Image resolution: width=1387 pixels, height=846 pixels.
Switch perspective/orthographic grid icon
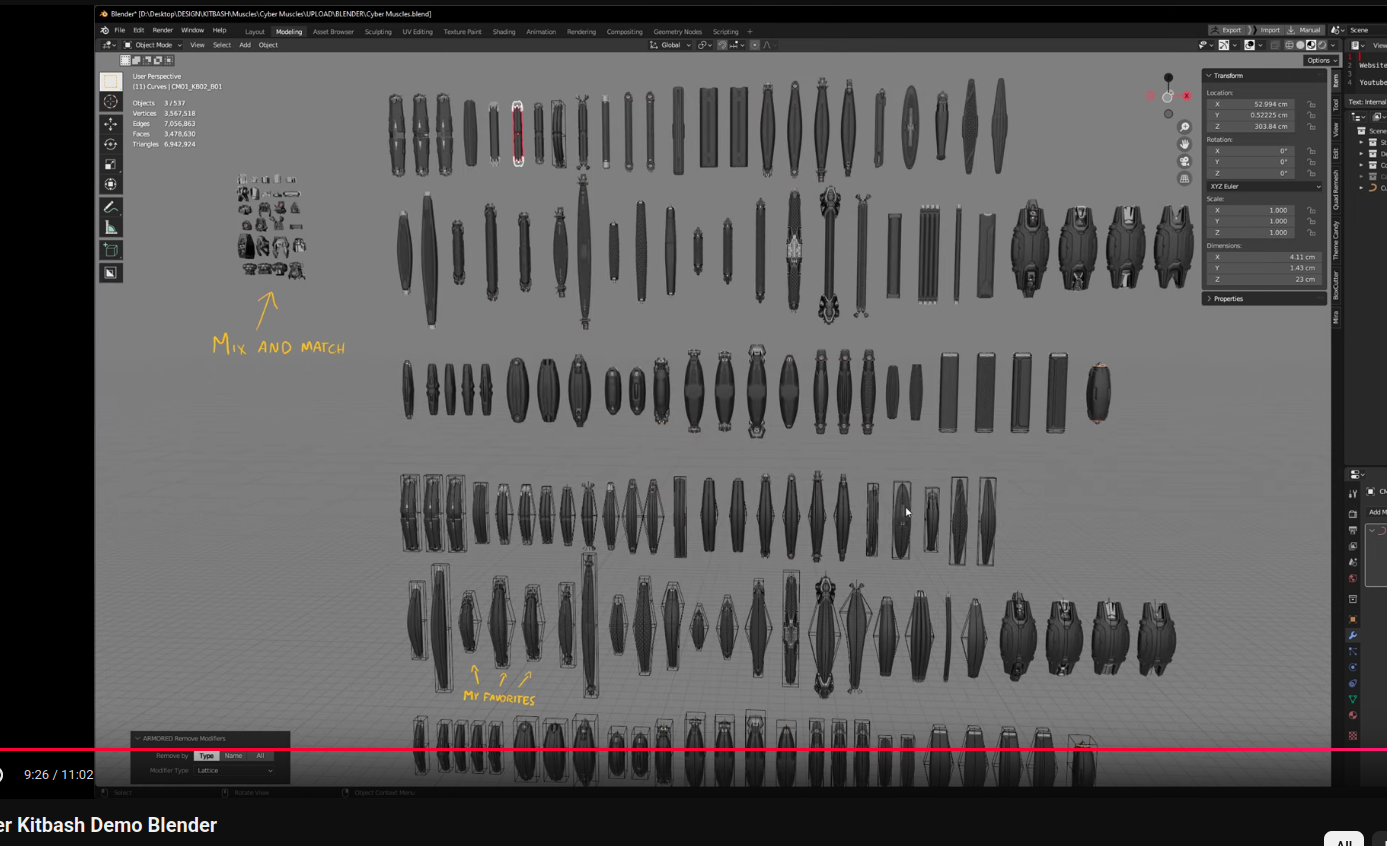click(1184, 178)
